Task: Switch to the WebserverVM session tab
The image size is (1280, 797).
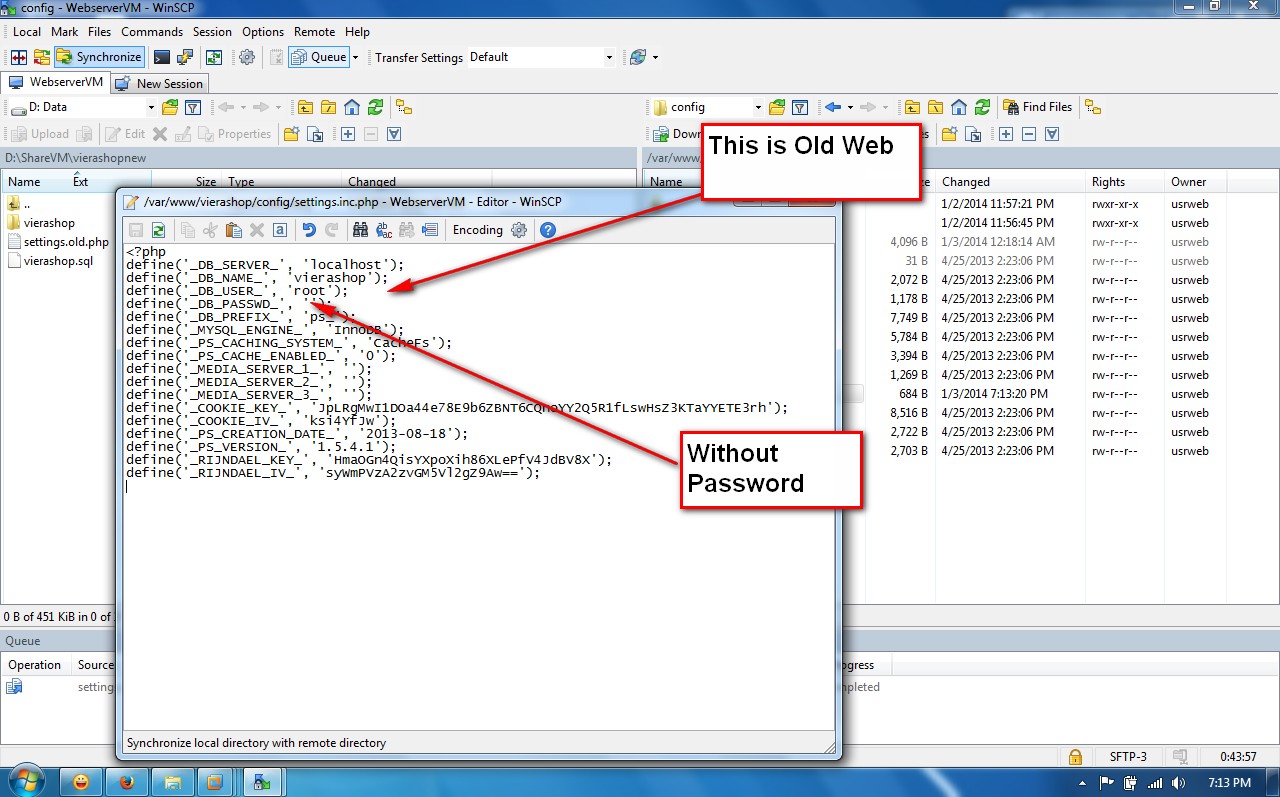Action: (56, 83)
